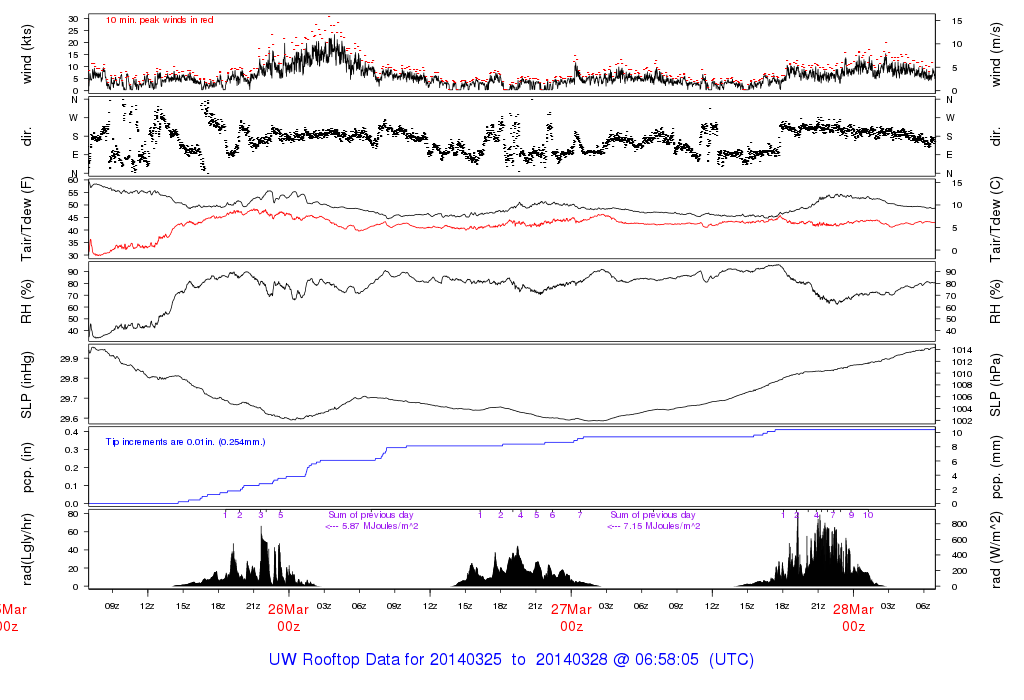Click the '27Mar' date label on the time axis

[571, 610]
